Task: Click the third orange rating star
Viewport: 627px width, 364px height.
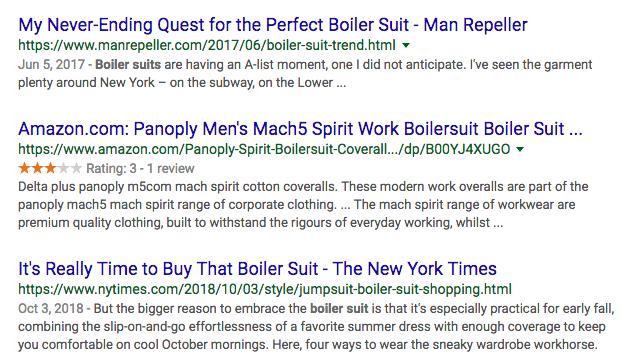Action: [50, 168]
